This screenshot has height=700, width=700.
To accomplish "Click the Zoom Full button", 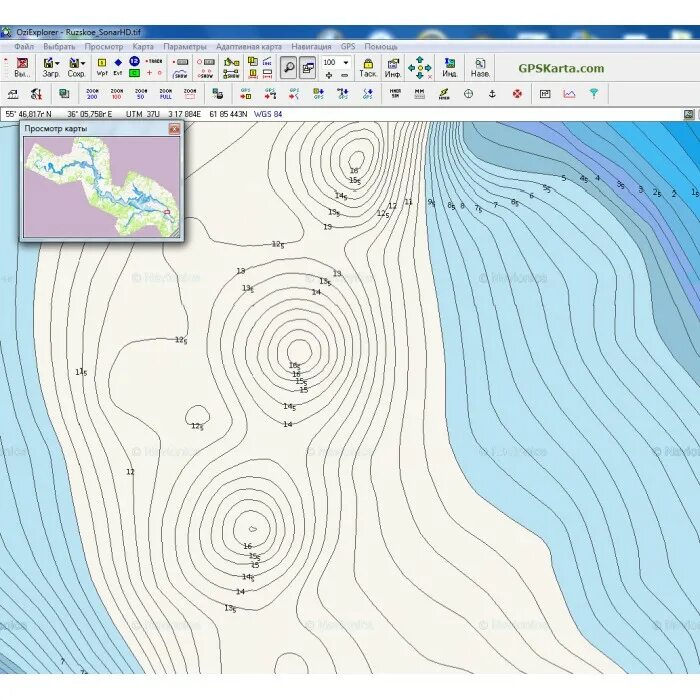I will pos(166,94).
